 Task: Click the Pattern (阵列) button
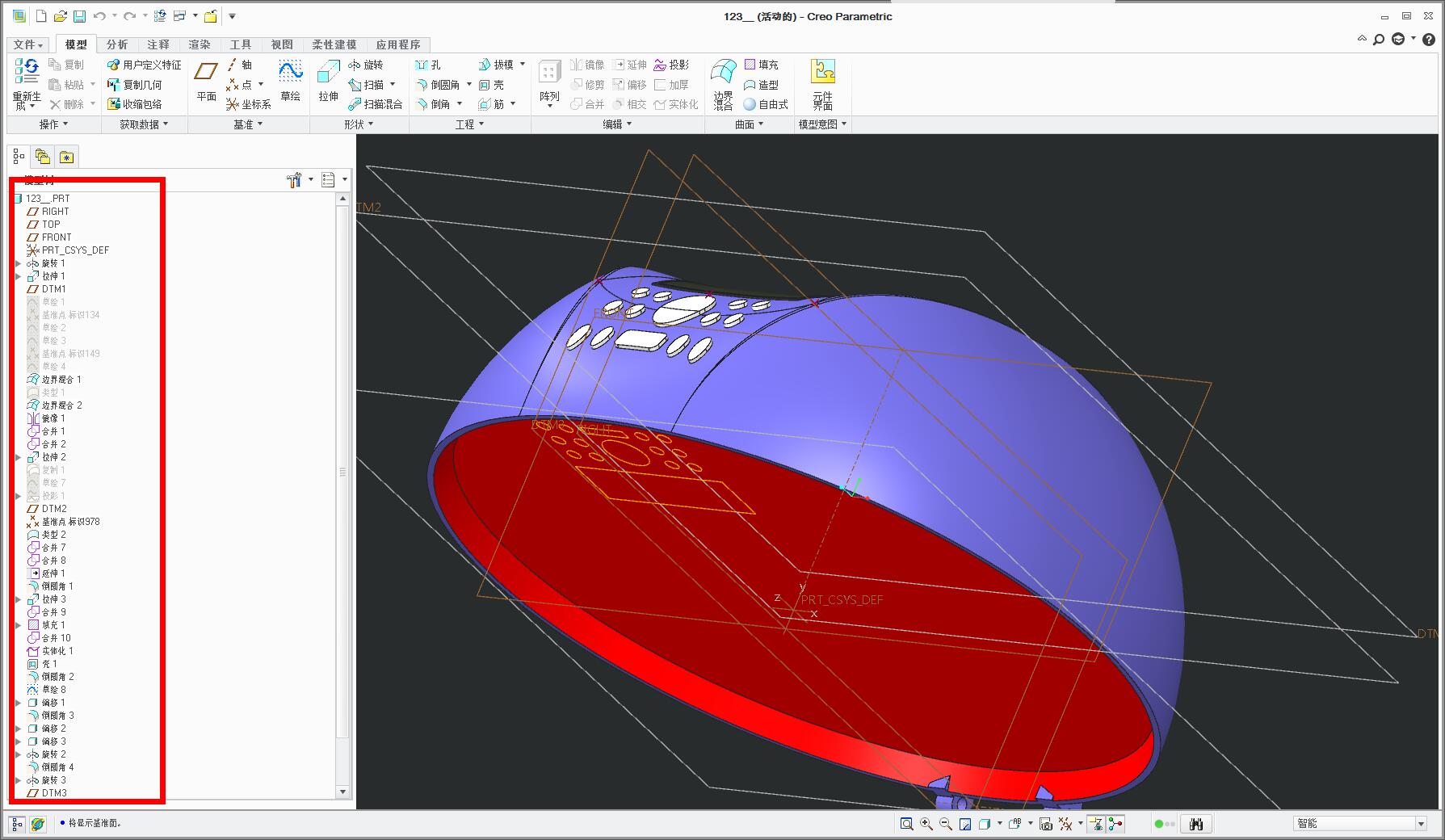(549, 84)
